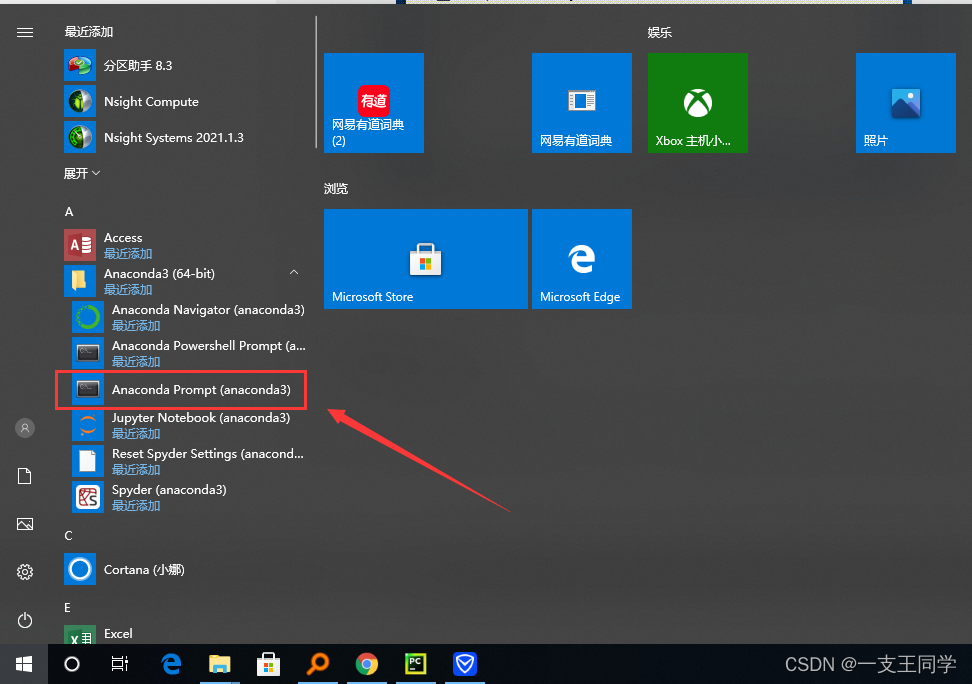Open the letter A index header
972x684 pixels.
pos(69,212)
